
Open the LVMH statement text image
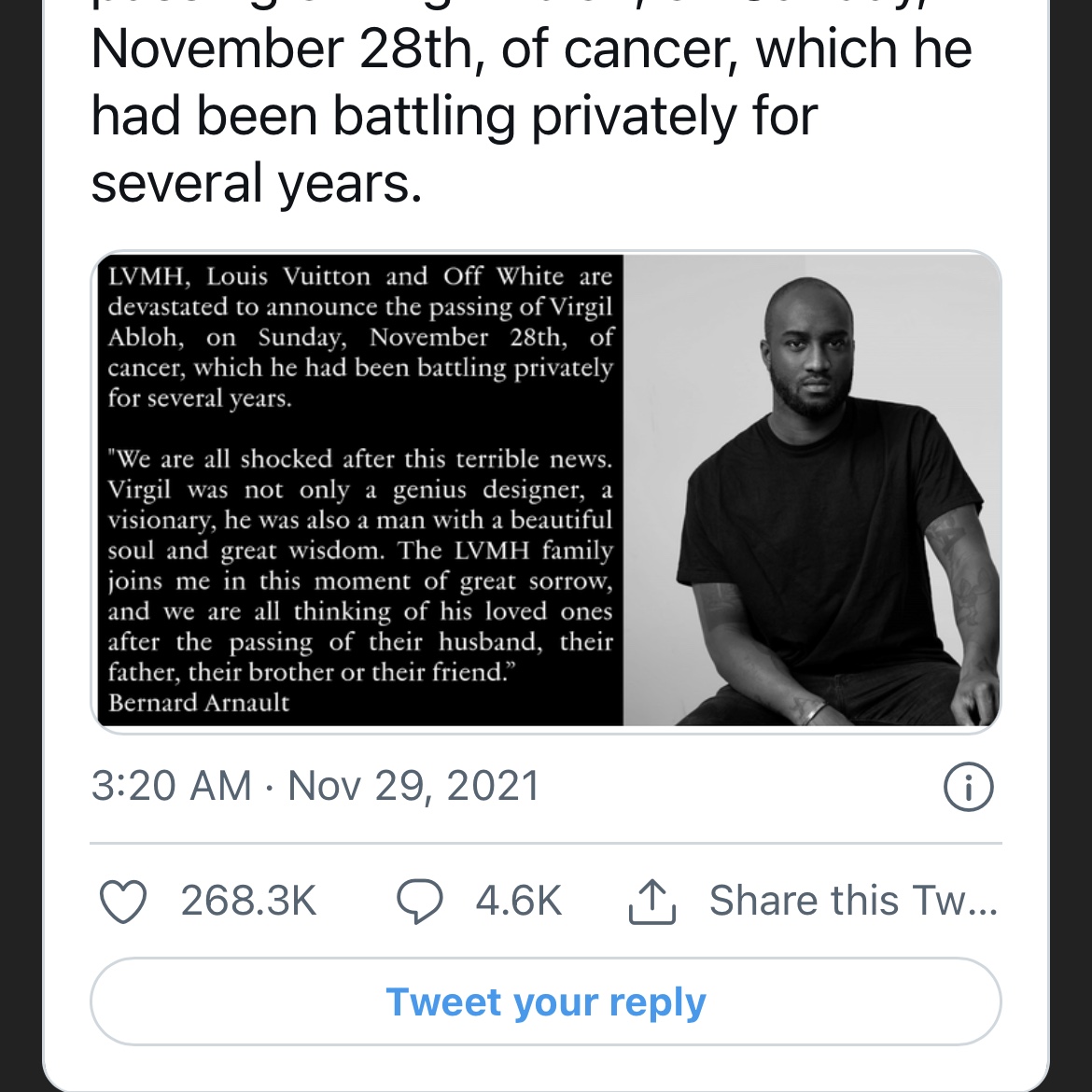point(360,490)
